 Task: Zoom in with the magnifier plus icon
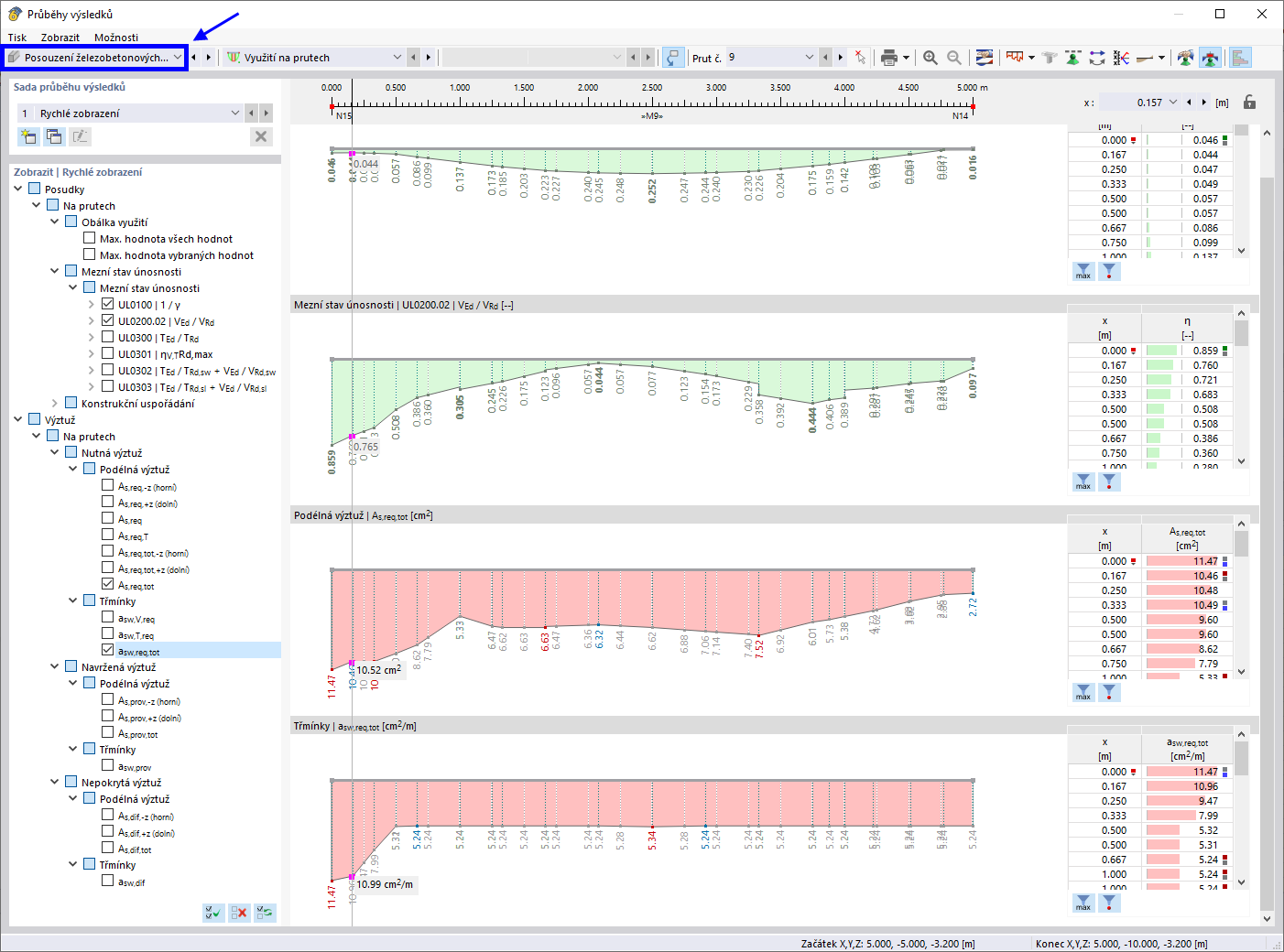pyautogui.click(x=930, y=58)
